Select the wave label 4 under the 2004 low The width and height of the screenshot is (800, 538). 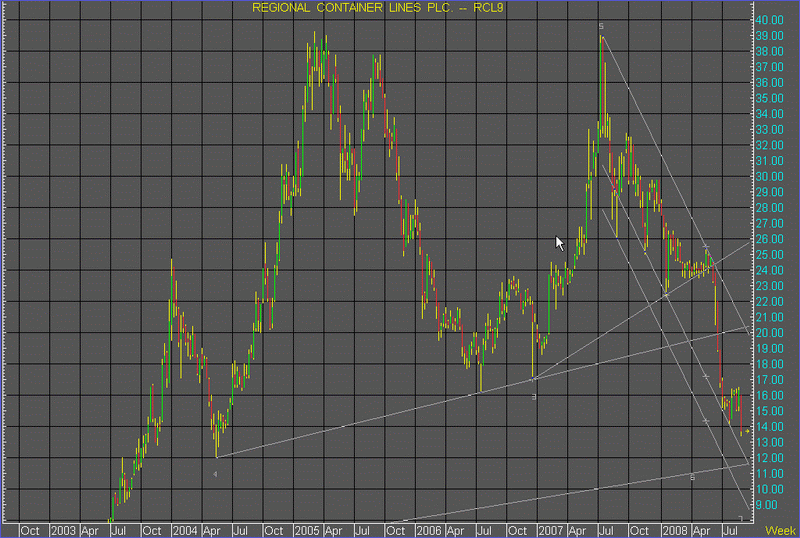click(215, 474)
